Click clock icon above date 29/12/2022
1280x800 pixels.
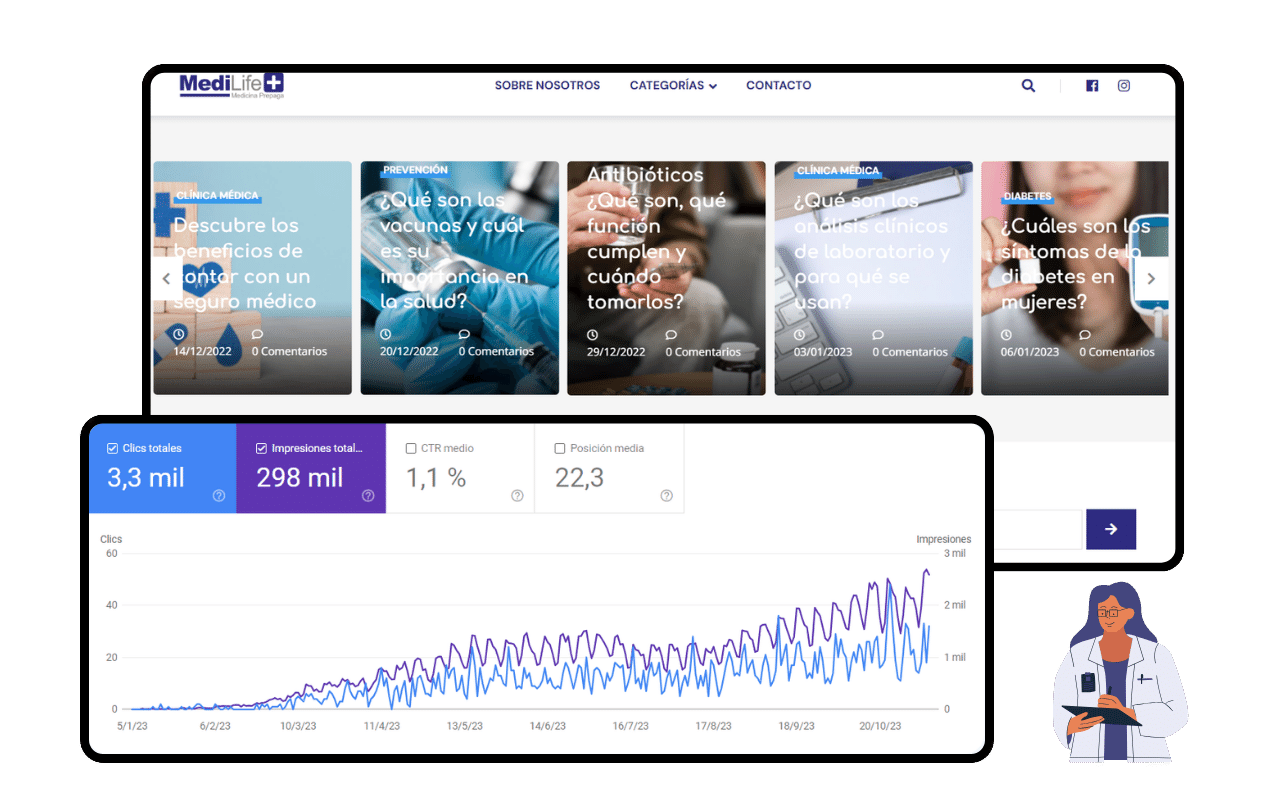pos(592,334)
